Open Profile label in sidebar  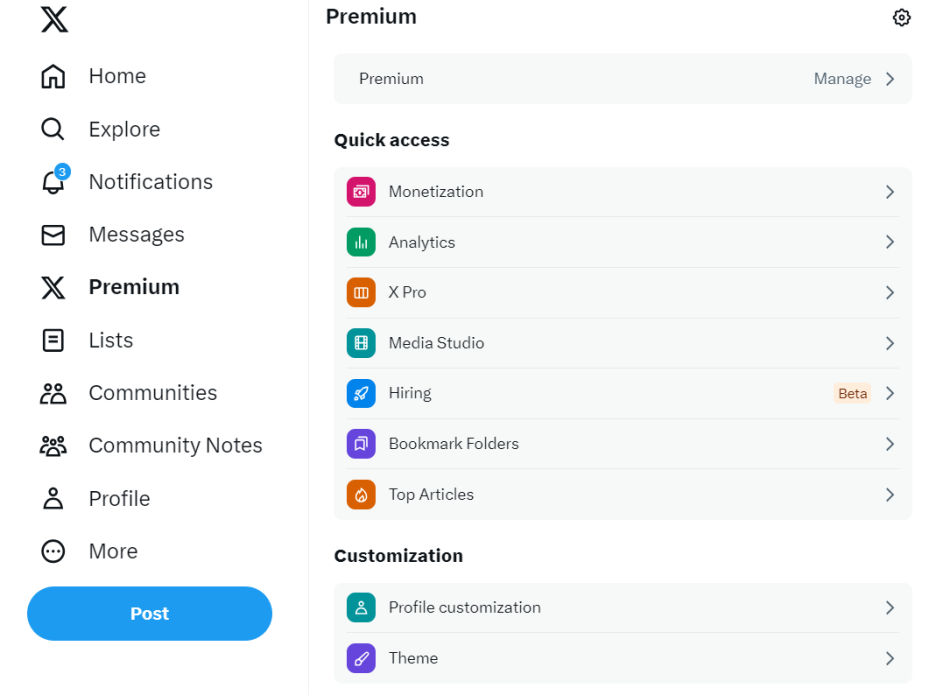tap(119, 499)
